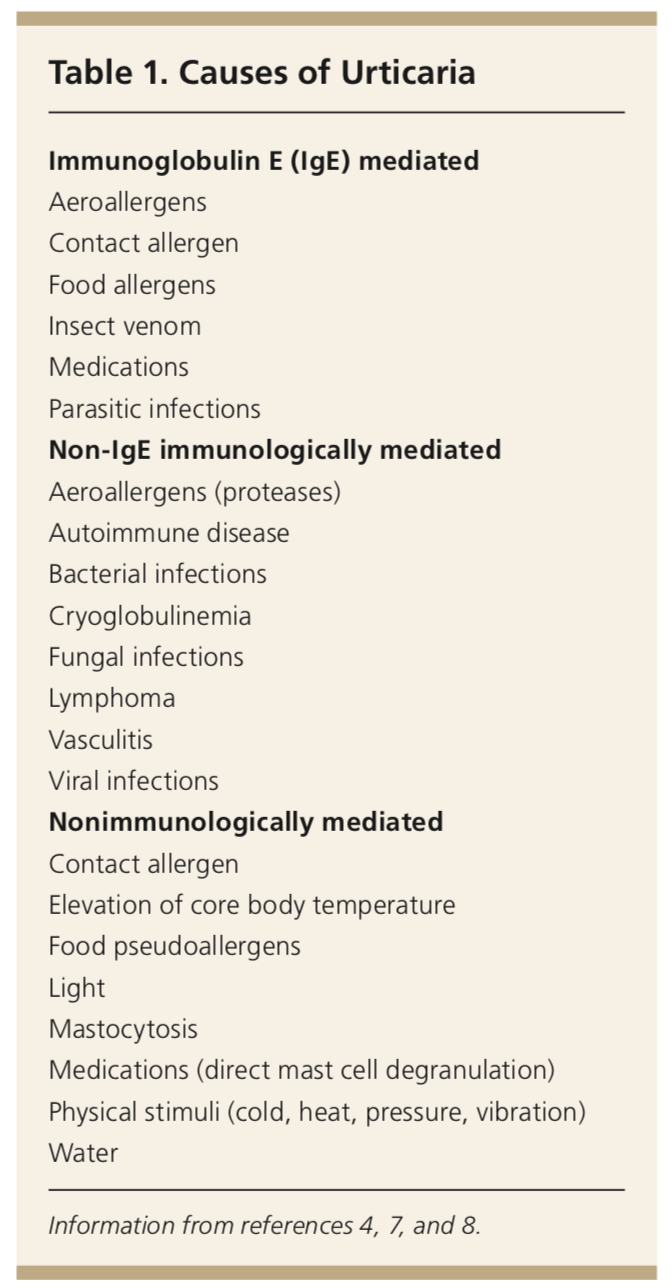672x1288 pixels.
Task: Click the Vasculitis row
Action: click(101, 739)
